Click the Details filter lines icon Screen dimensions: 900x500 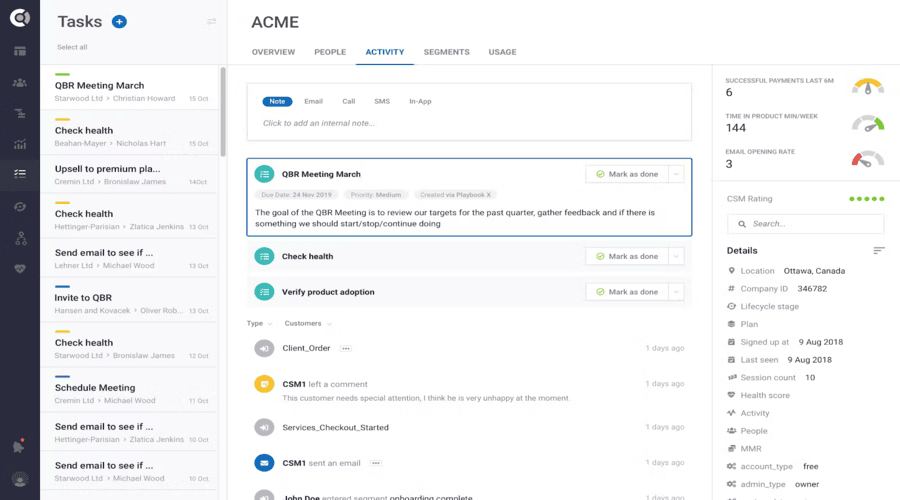click(879, 250)
